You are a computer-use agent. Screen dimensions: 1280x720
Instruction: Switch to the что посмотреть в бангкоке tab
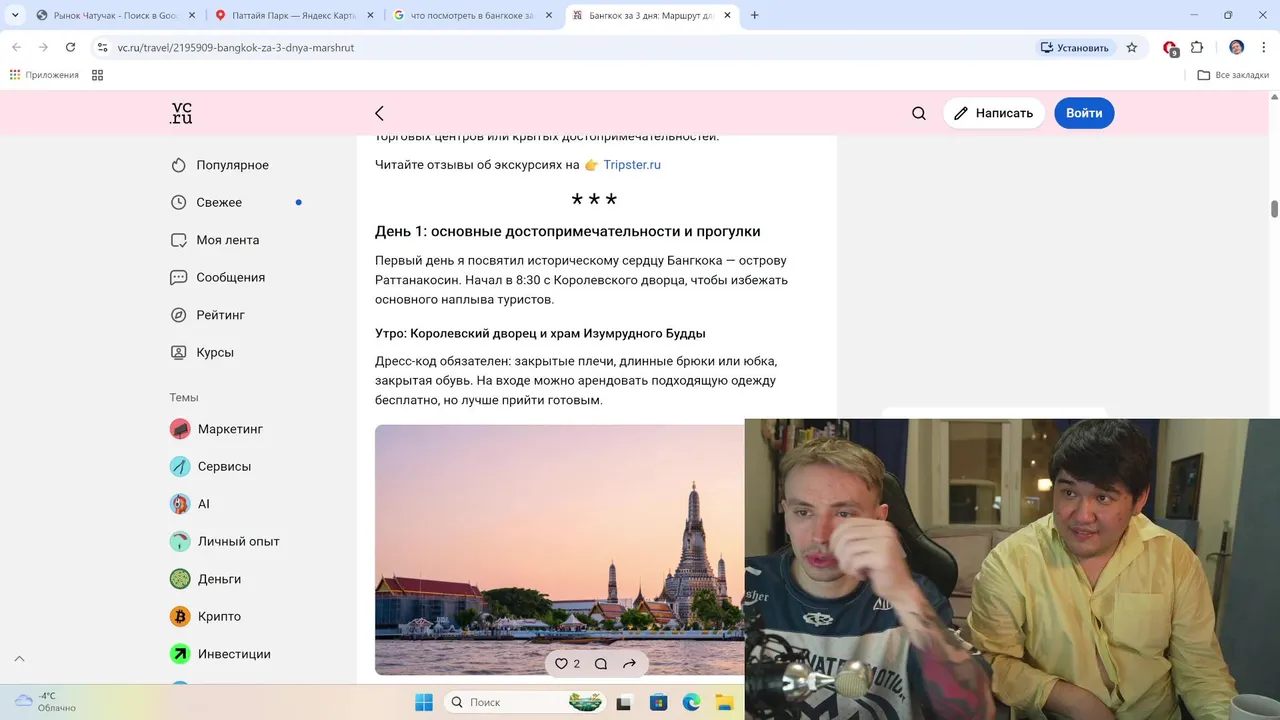click(x=472, y=15)
